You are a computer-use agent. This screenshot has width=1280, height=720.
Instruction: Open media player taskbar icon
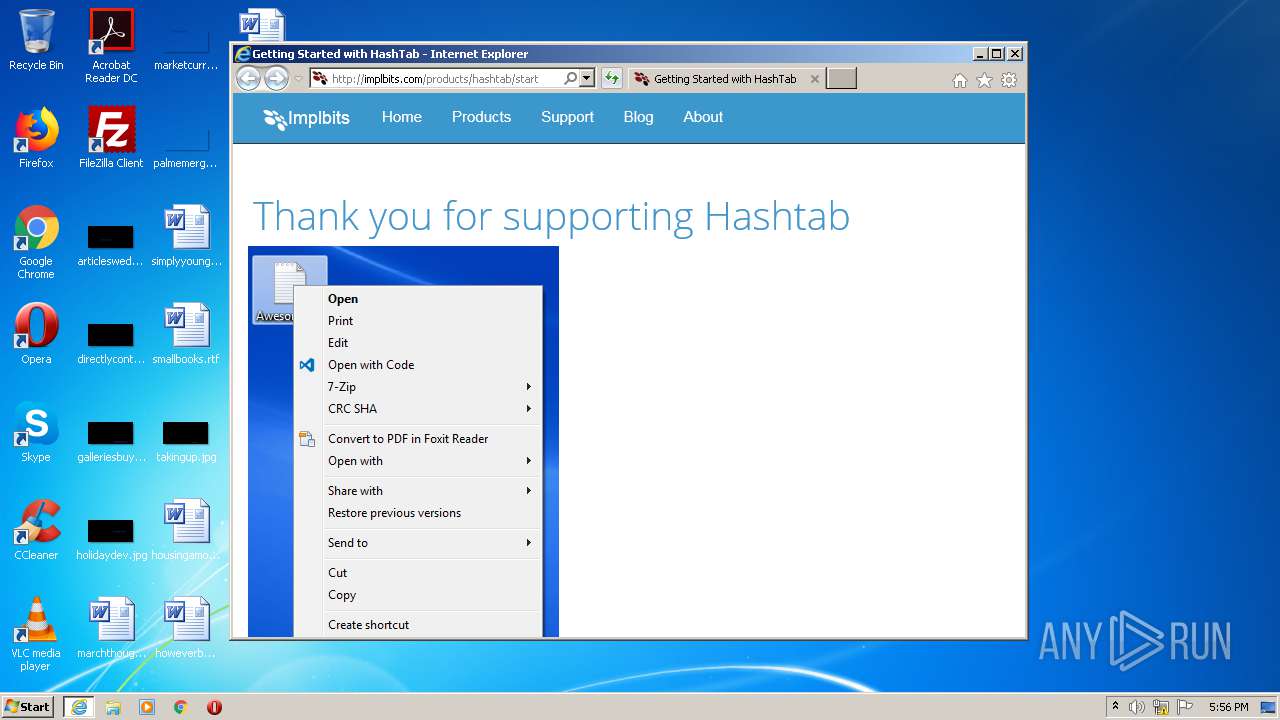pyautogui.click(x=147, y=707)
